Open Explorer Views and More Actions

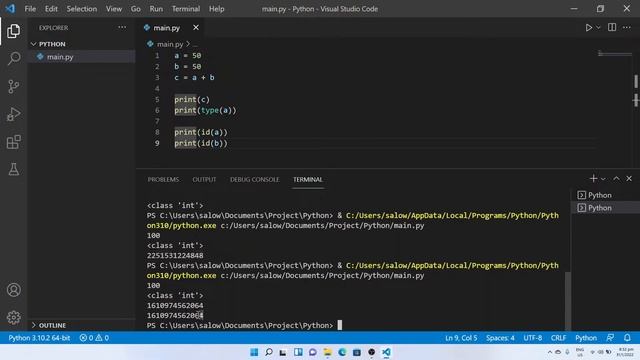click(x=122, y=27)
